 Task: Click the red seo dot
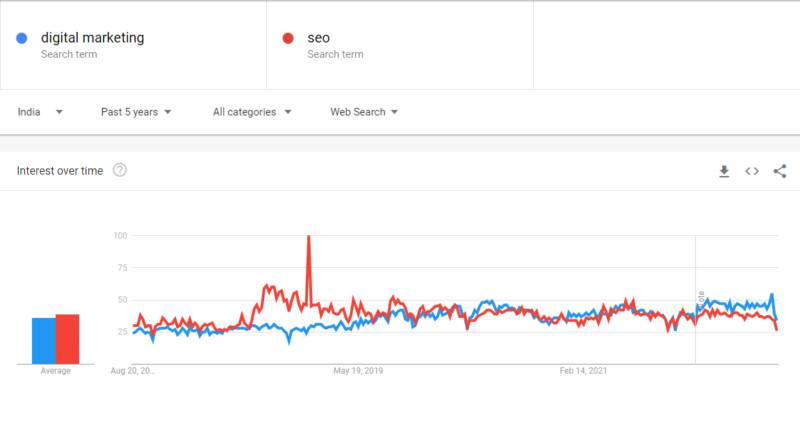(x=288, y=38)
